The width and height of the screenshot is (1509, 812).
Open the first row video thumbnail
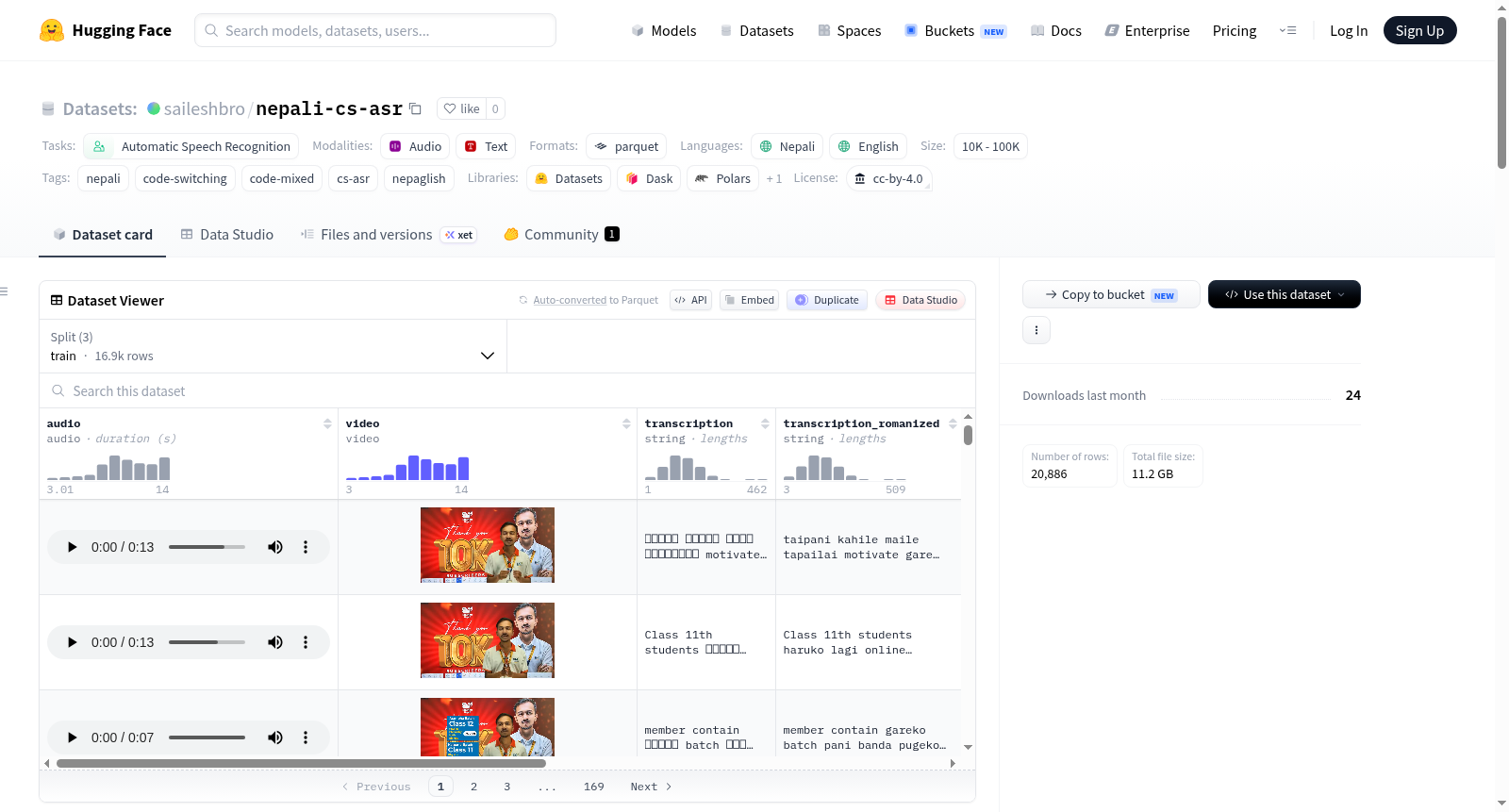[x=488, y=545]
